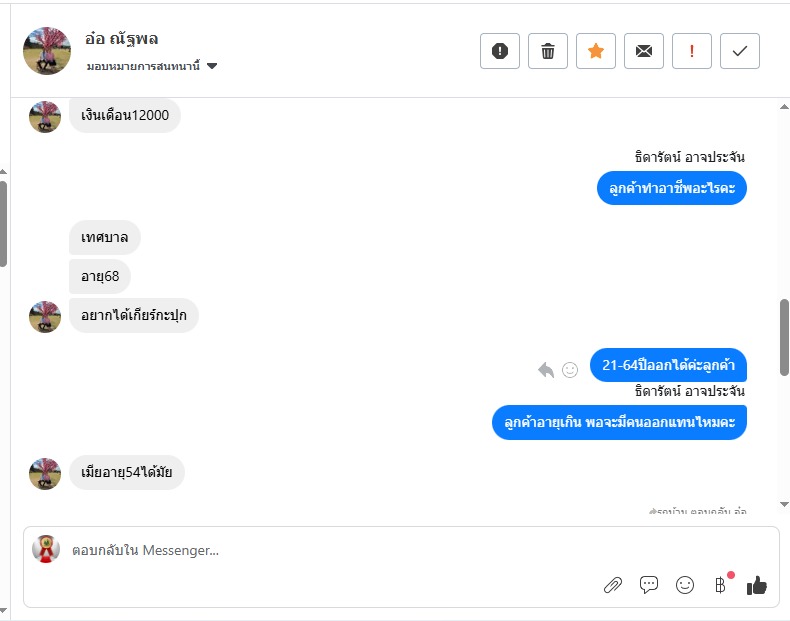Click the paperclip attach file icon
The height and width of the screenshot is (621, 790).
click(613, 585)
